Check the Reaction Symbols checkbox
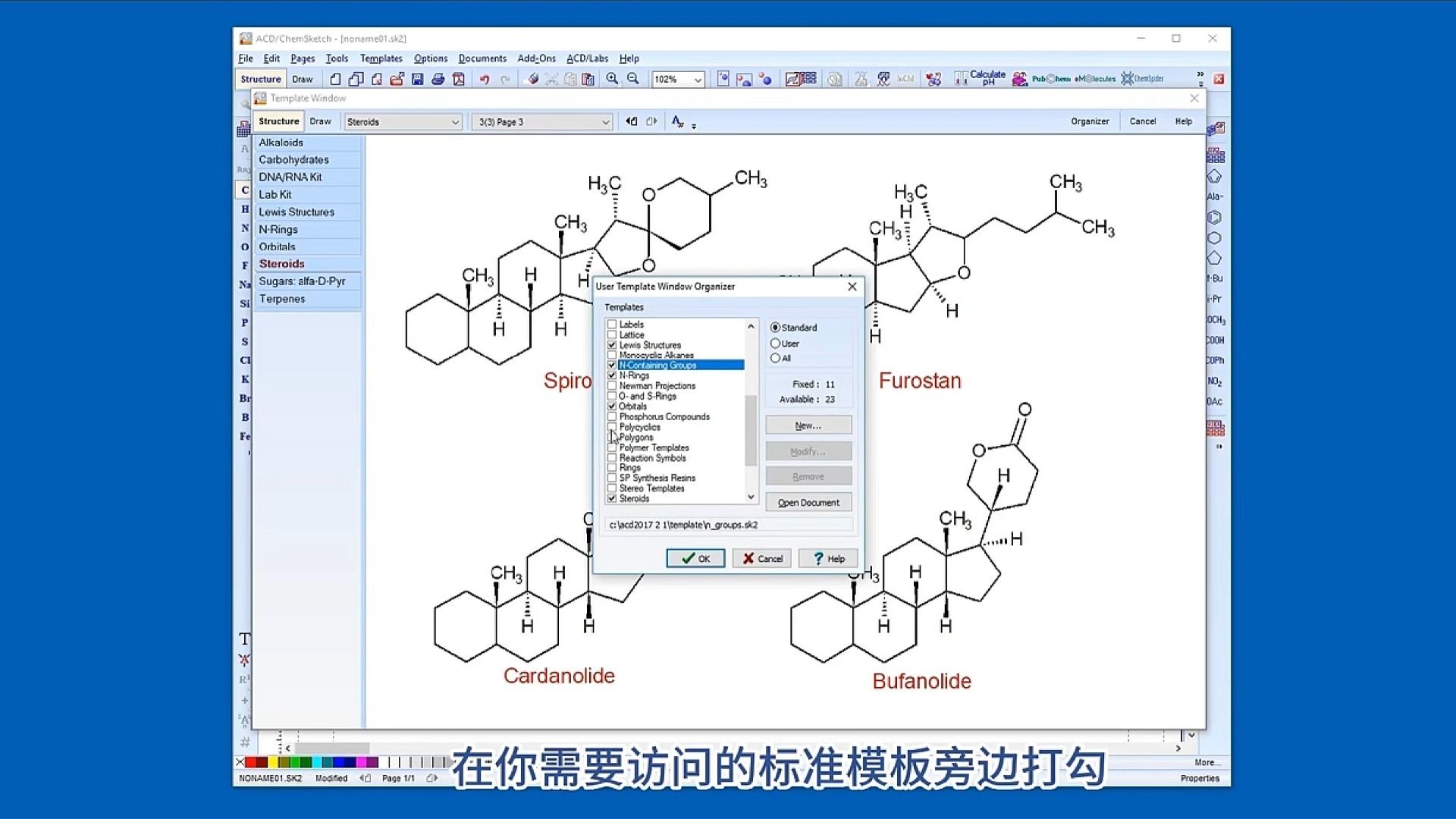1456x819 pixels. (612, 458)
